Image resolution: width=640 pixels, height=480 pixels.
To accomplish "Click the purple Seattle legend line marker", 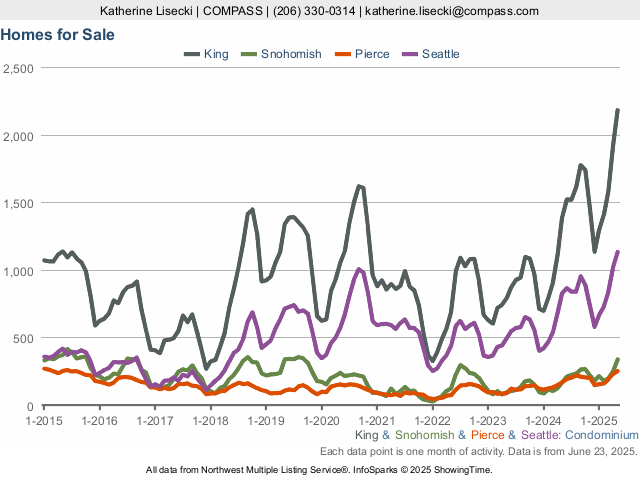I will [x=410, y=54].
